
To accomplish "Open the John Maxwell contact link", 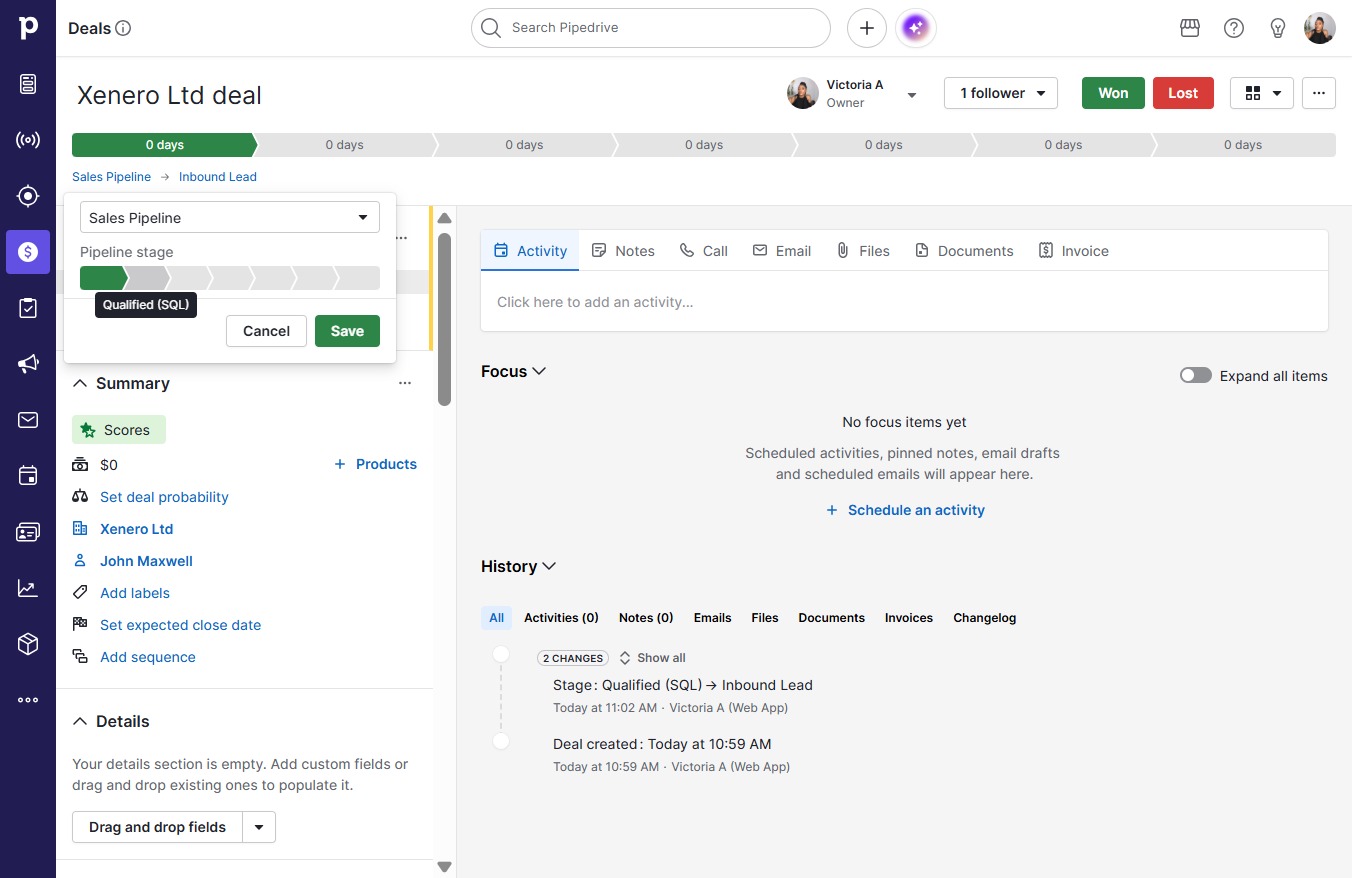I will [x=146, y=561].
